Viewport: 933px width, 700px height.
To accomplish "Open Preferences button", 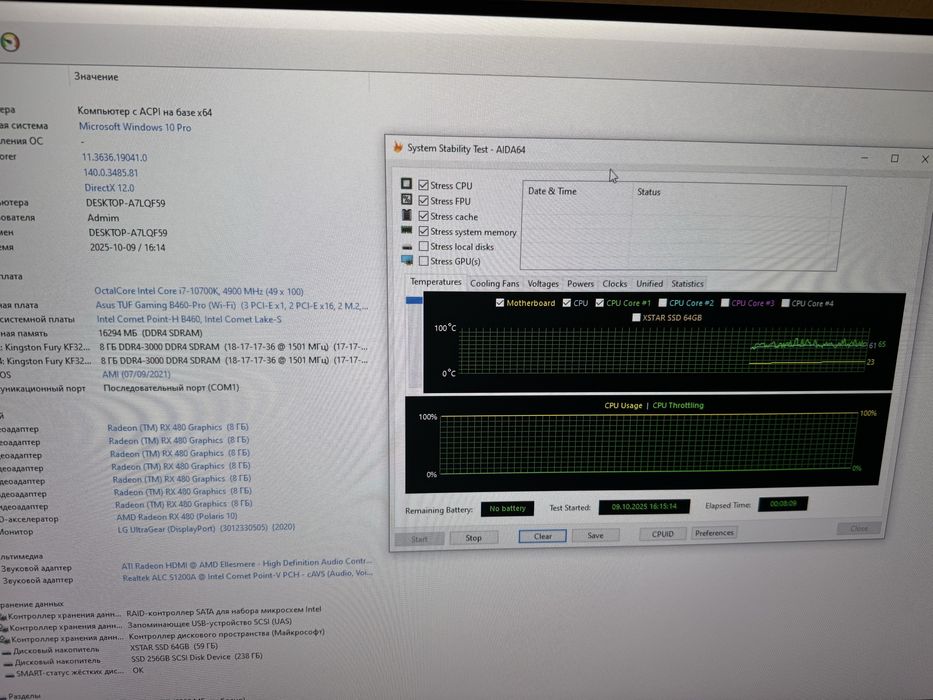I will [714, 533].
